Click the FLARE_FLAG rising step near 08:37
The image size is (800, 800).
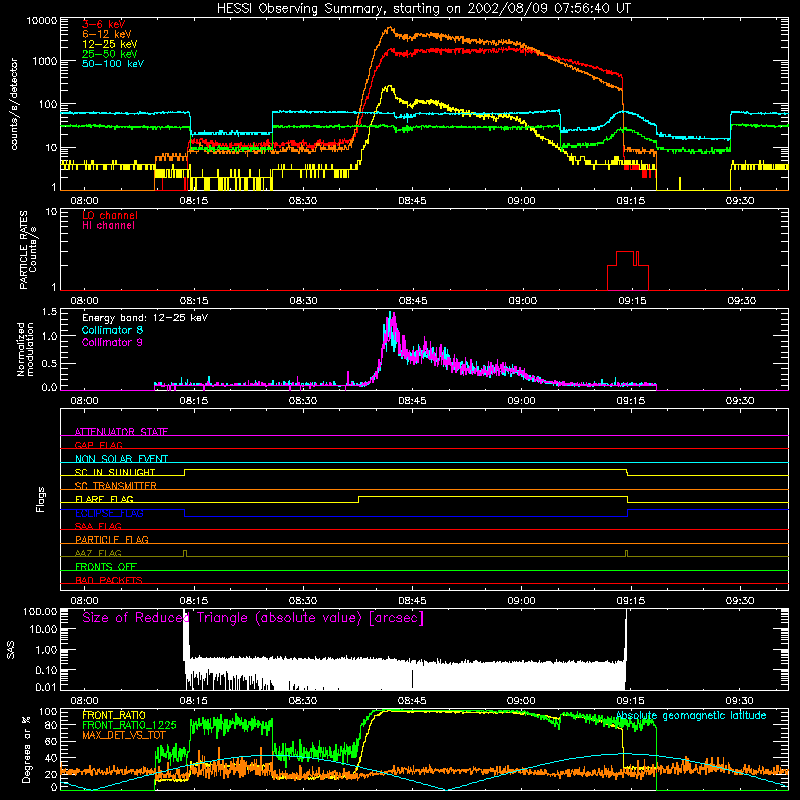359,499
